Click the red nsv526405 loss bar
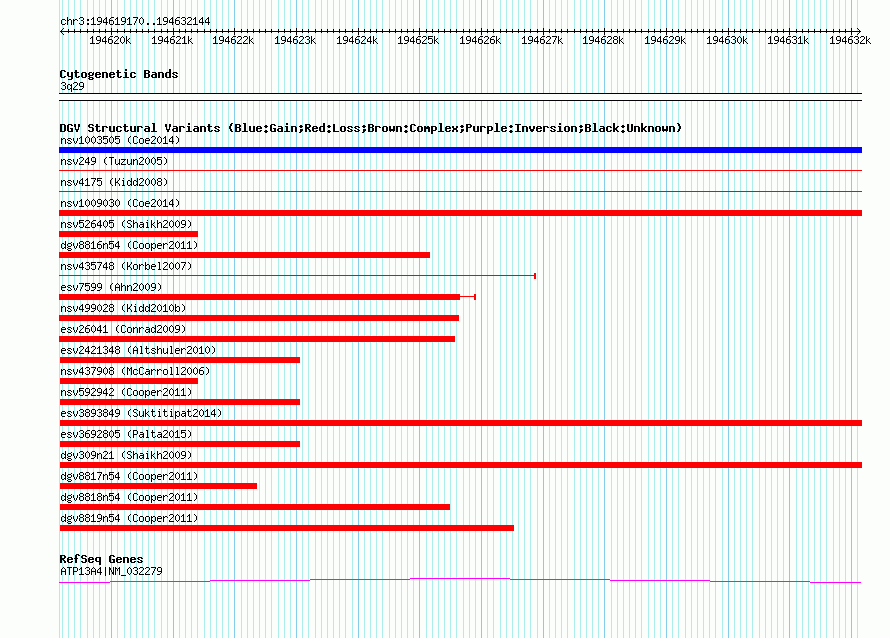The image size is (890, 638). point(128,234)
